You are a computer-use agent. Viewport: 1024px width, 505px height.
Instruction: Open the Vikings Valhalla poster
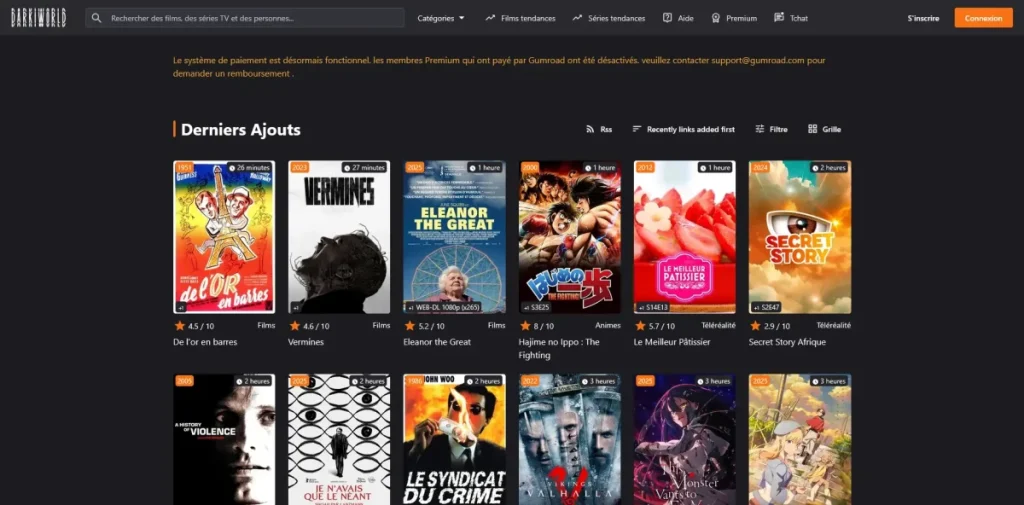pos(569,439)
